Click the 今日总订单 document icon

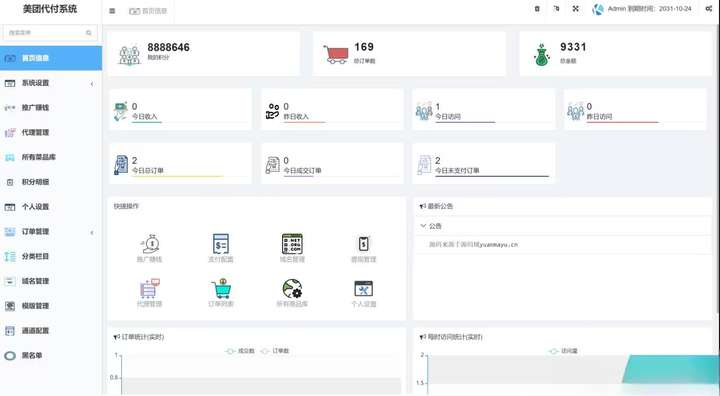pyautogui.click(x=121, y=165)
